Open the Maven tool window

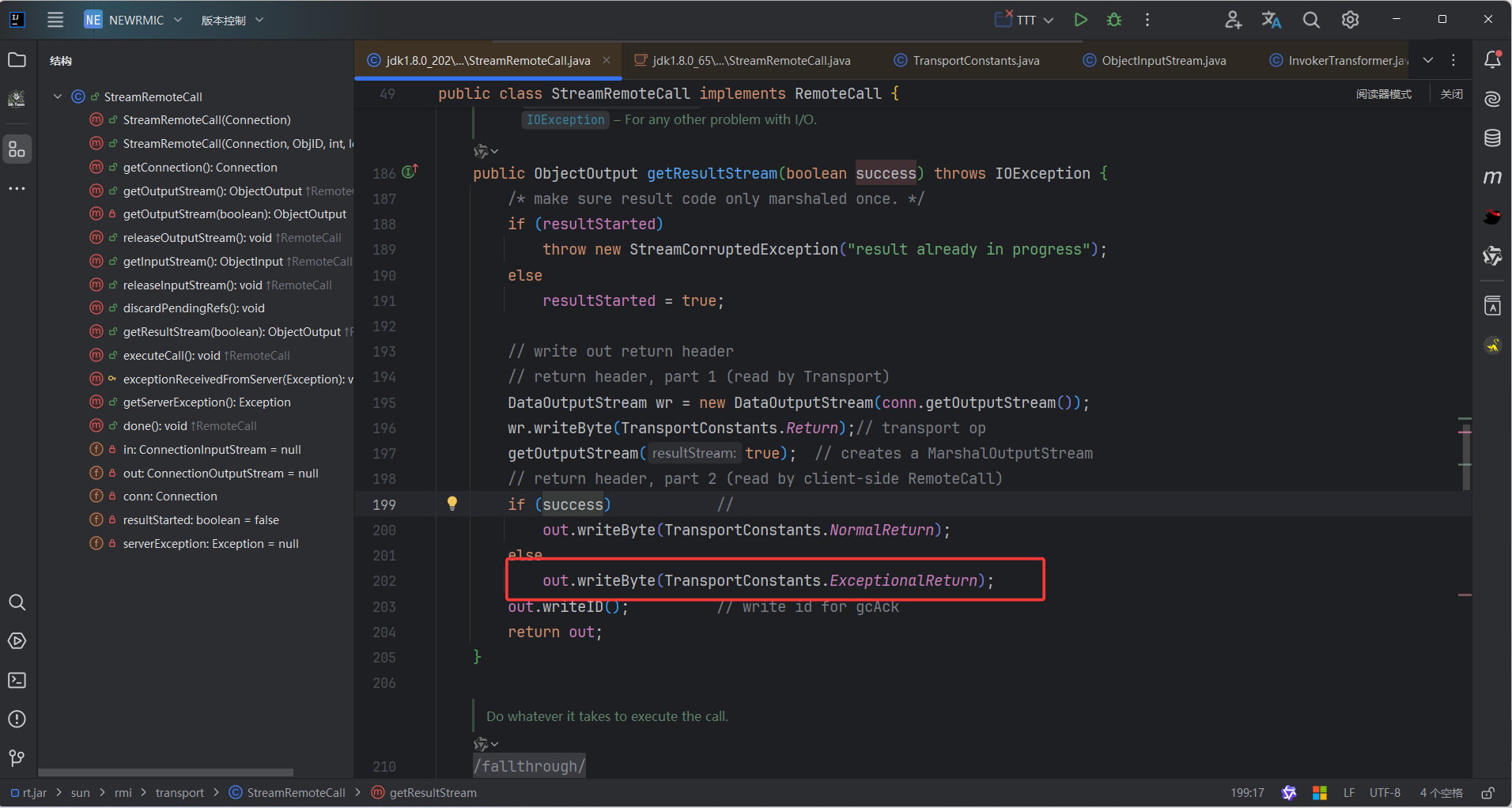(1492, 177)
